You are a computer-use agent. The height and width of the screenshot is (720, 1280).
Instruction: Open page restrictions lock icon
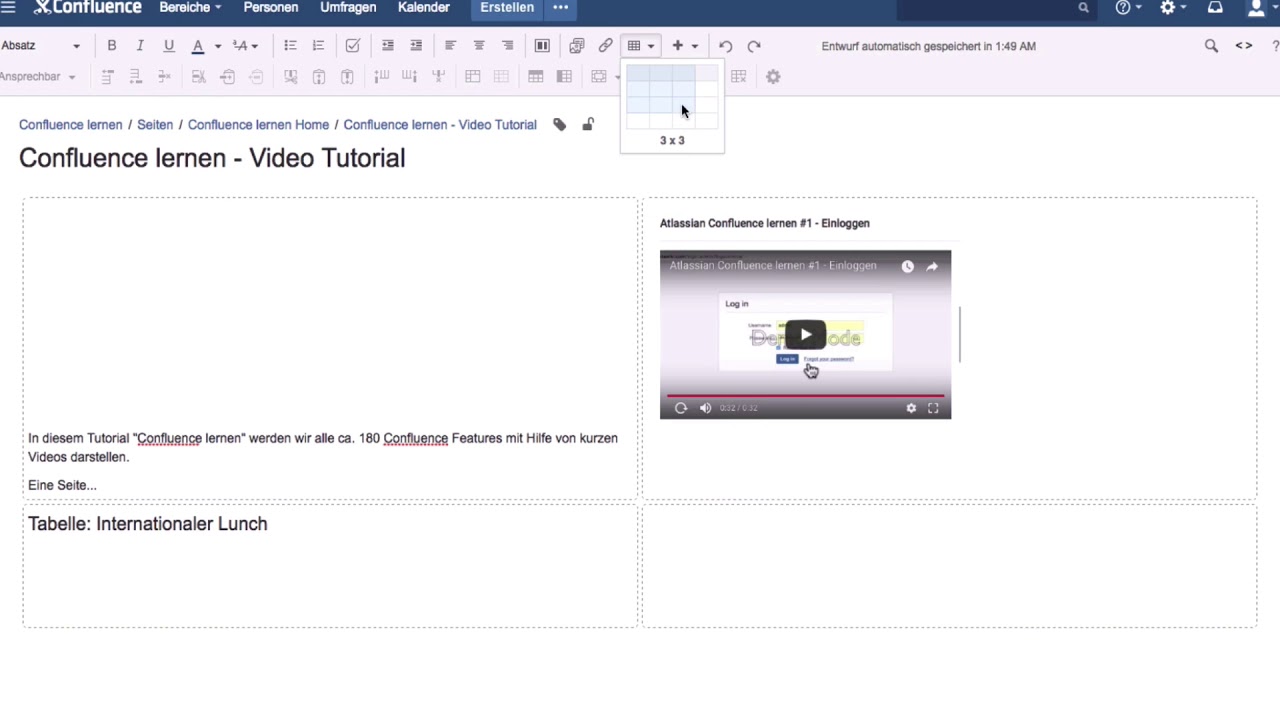(588, 125)
